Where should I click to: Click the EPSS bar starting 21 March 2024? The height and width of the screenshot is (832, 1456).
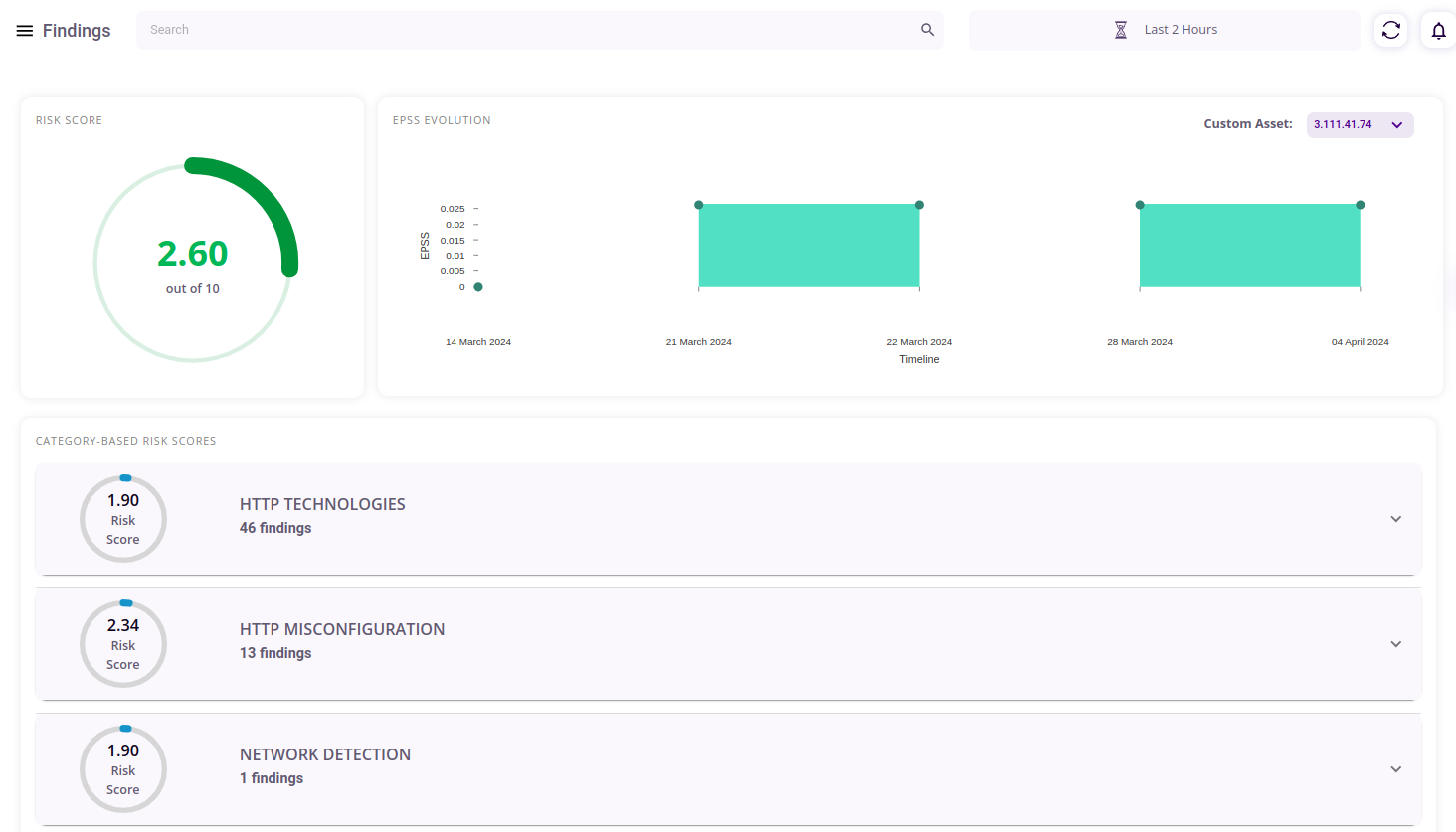809,246
